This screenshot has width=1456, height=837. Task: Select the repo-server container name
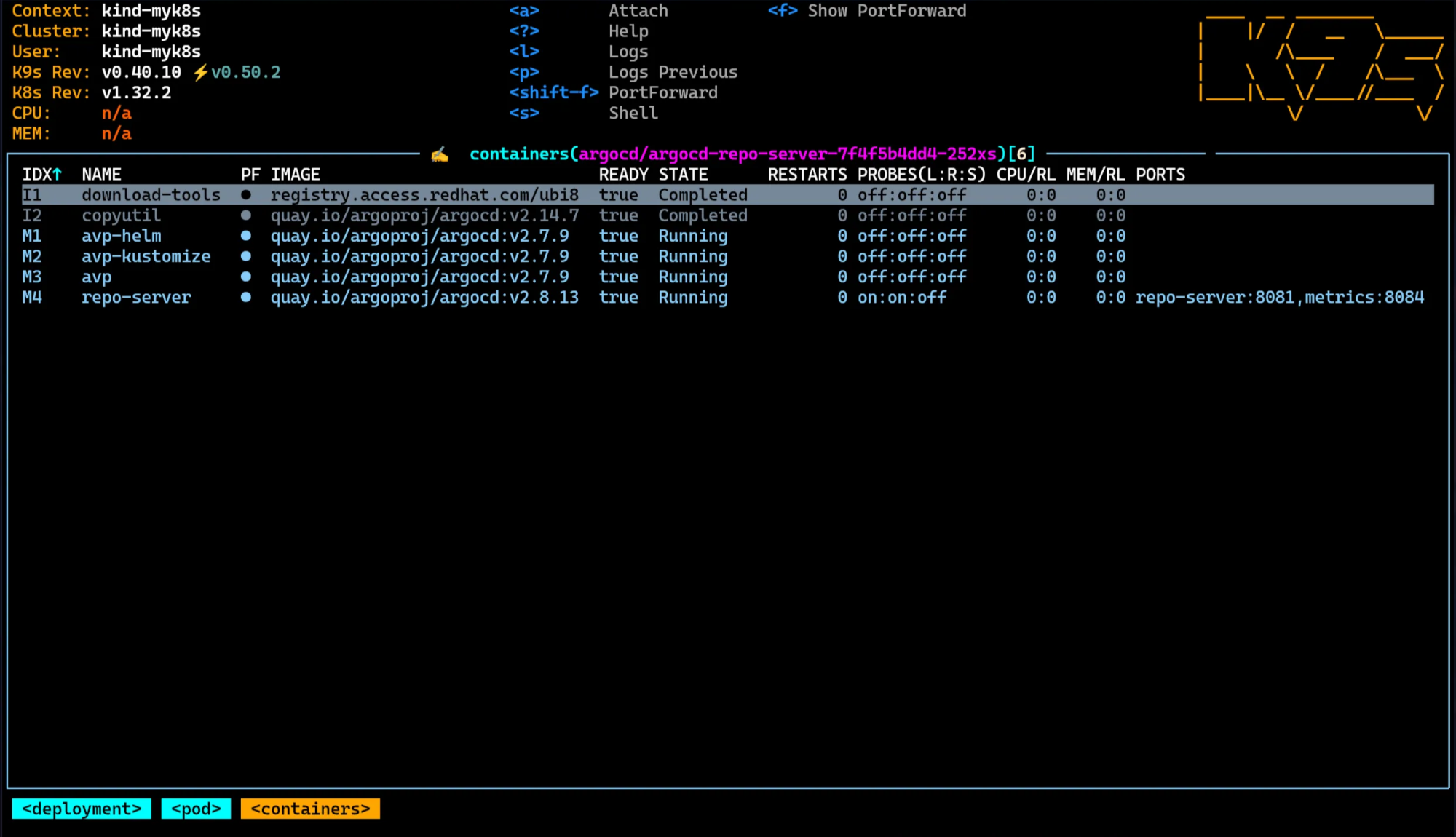136,297
